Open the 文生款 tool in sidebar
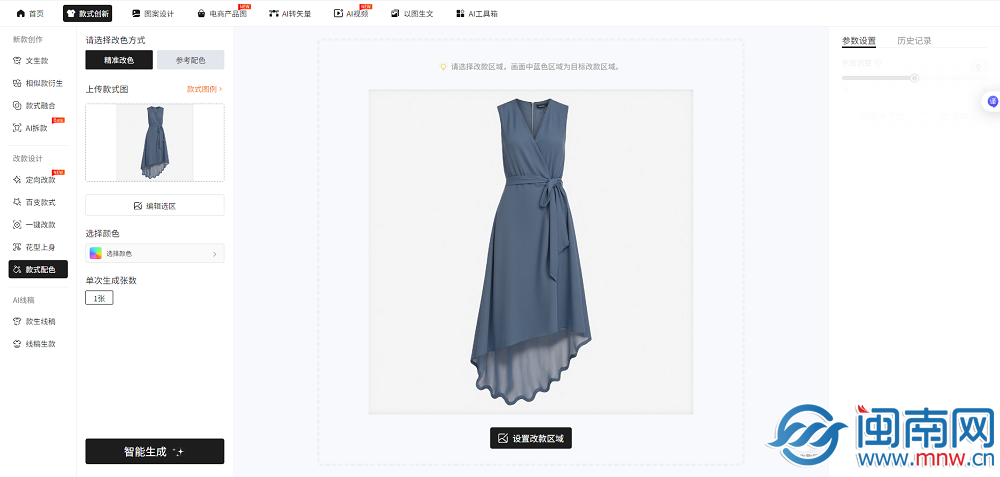The width and height of the screenshot is (1000, 477). tap(36, 61)
